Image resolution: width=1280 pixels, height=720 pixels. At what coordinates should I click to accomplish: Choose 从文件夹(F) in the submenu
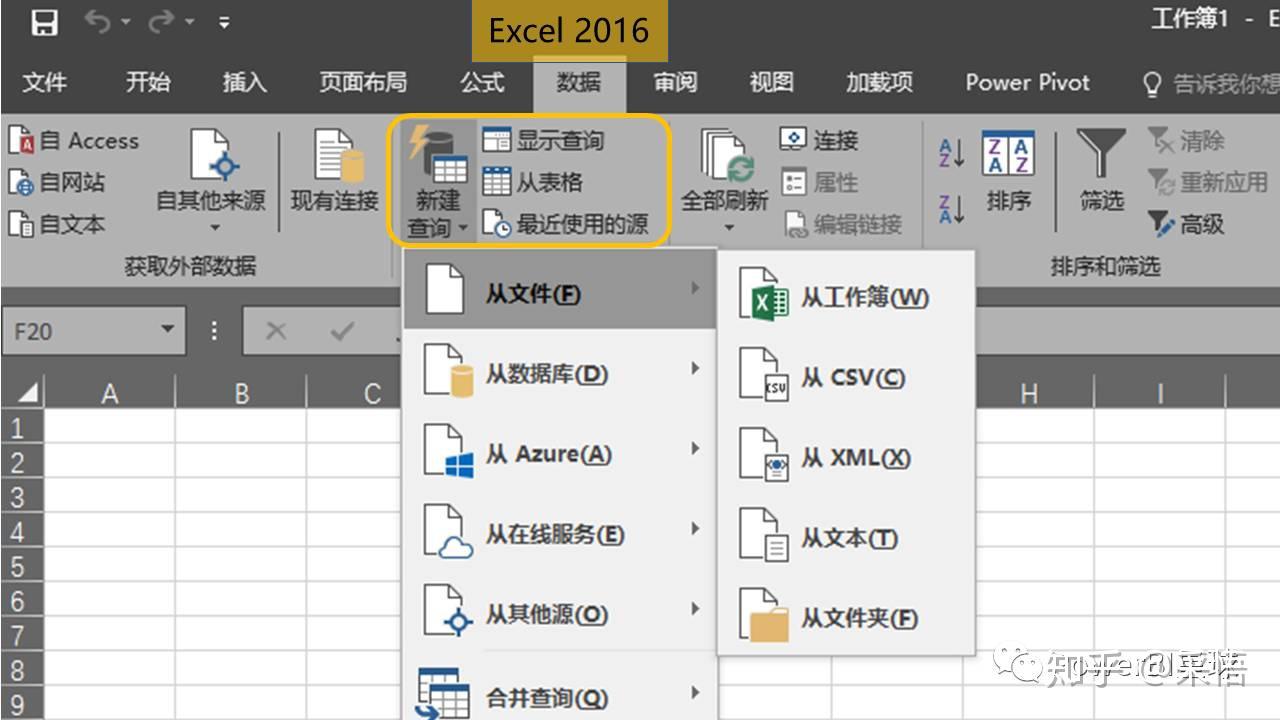click(x=846, y=618)
